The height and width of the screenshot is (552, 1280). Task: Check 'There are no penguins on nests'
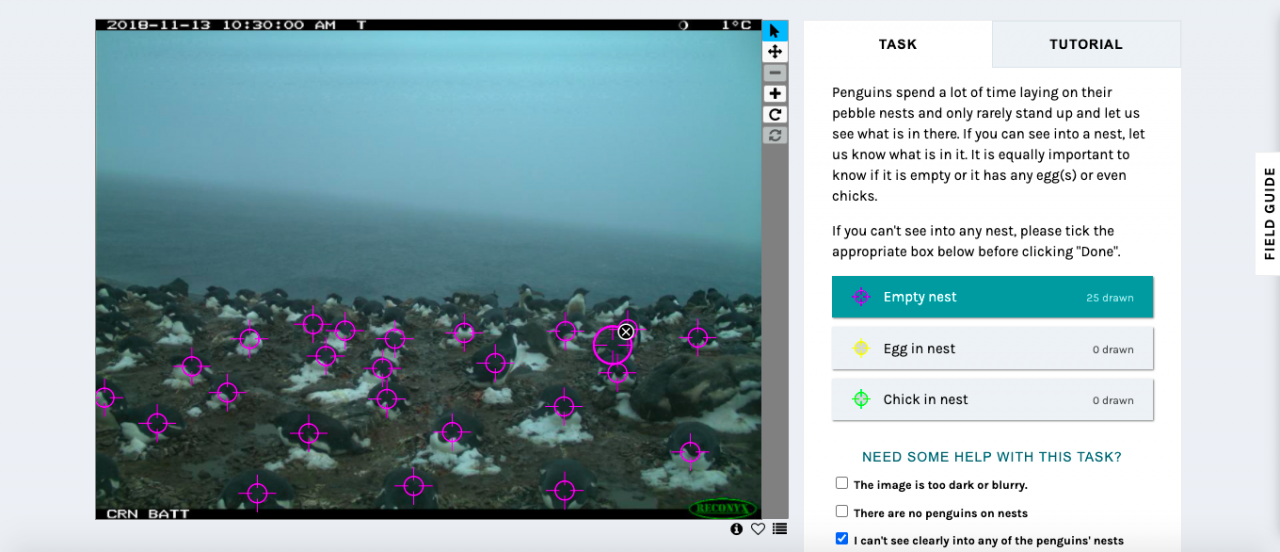click(x=842, y=511)
